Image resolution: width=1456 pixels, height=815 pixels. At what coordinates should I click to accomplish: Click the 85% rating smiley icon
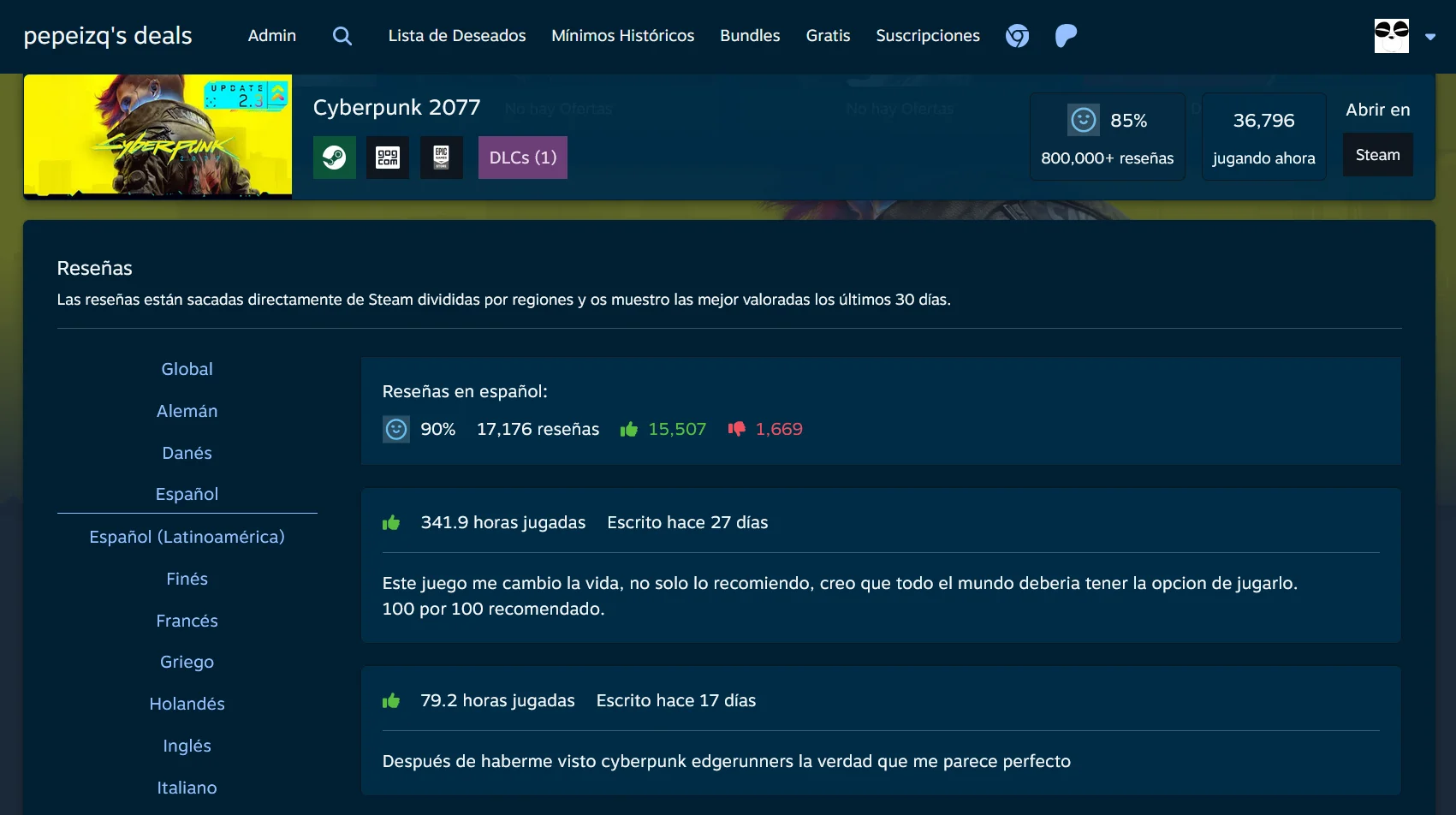[1083, 120]
